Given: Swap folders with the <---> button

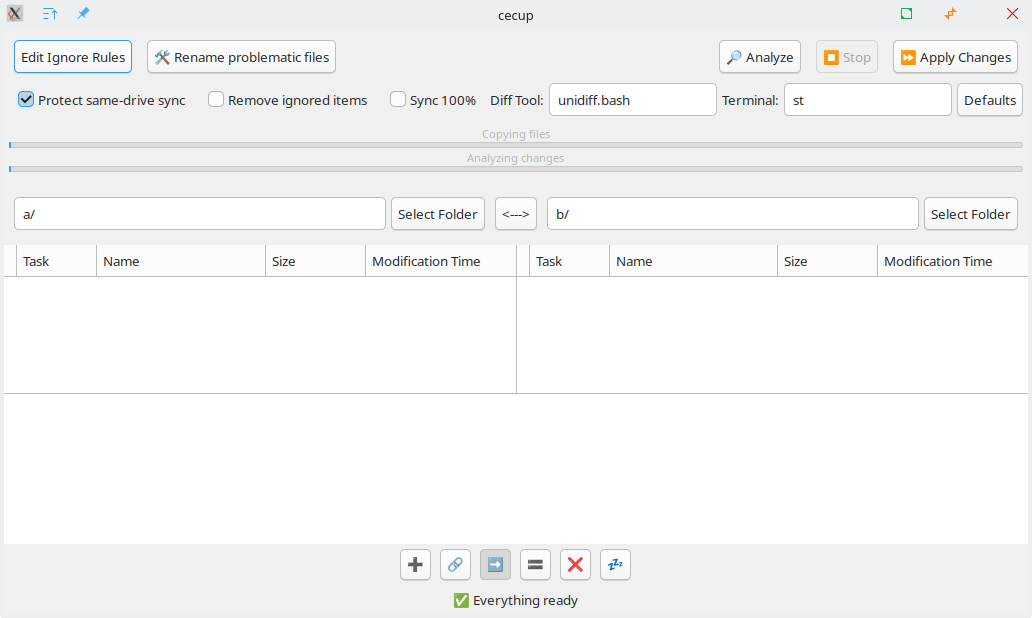Looking at the screenshot, I should pos(516,214).
